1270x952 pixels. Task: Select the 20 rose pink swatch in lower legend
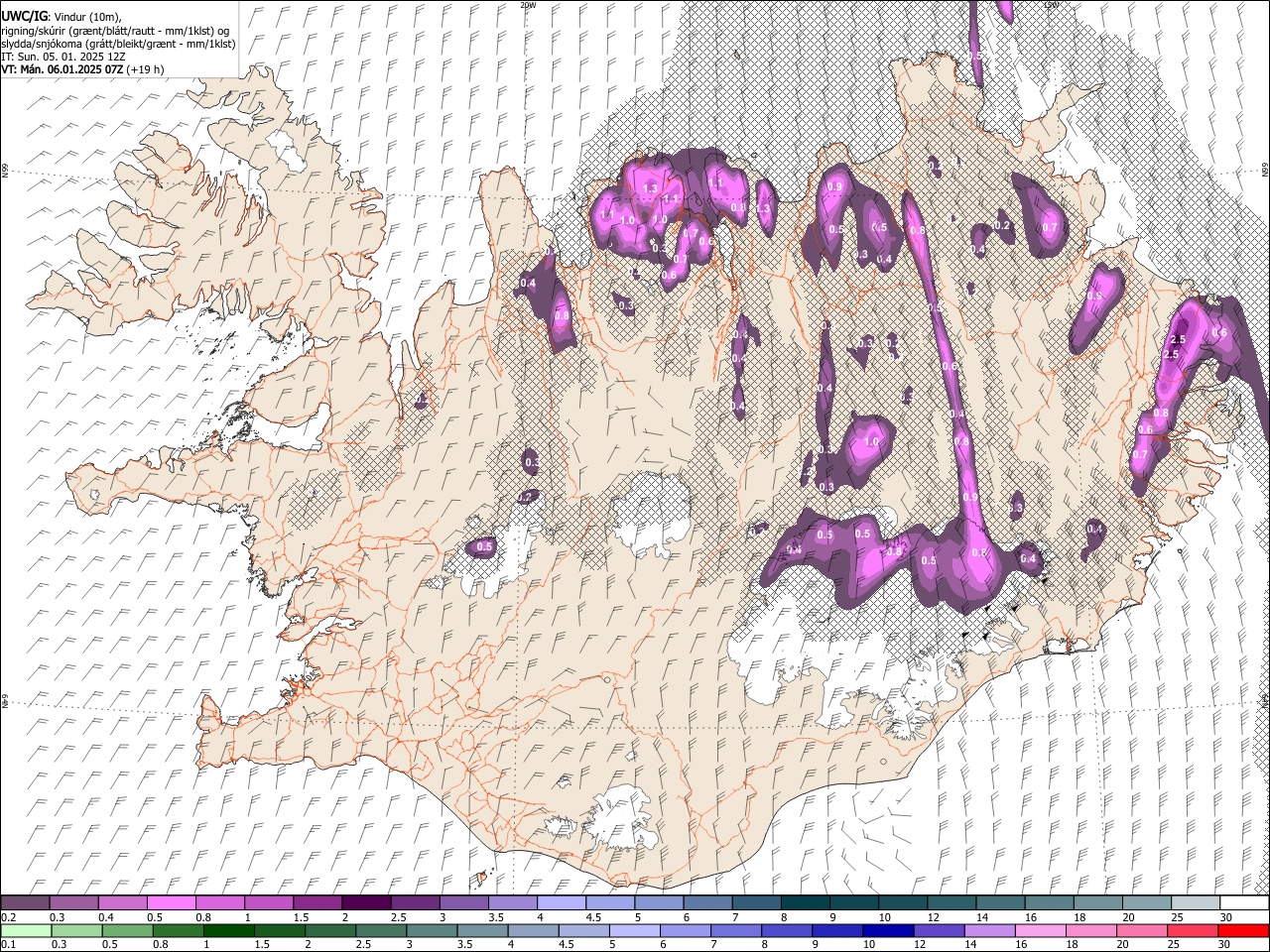click(1141, 931)
